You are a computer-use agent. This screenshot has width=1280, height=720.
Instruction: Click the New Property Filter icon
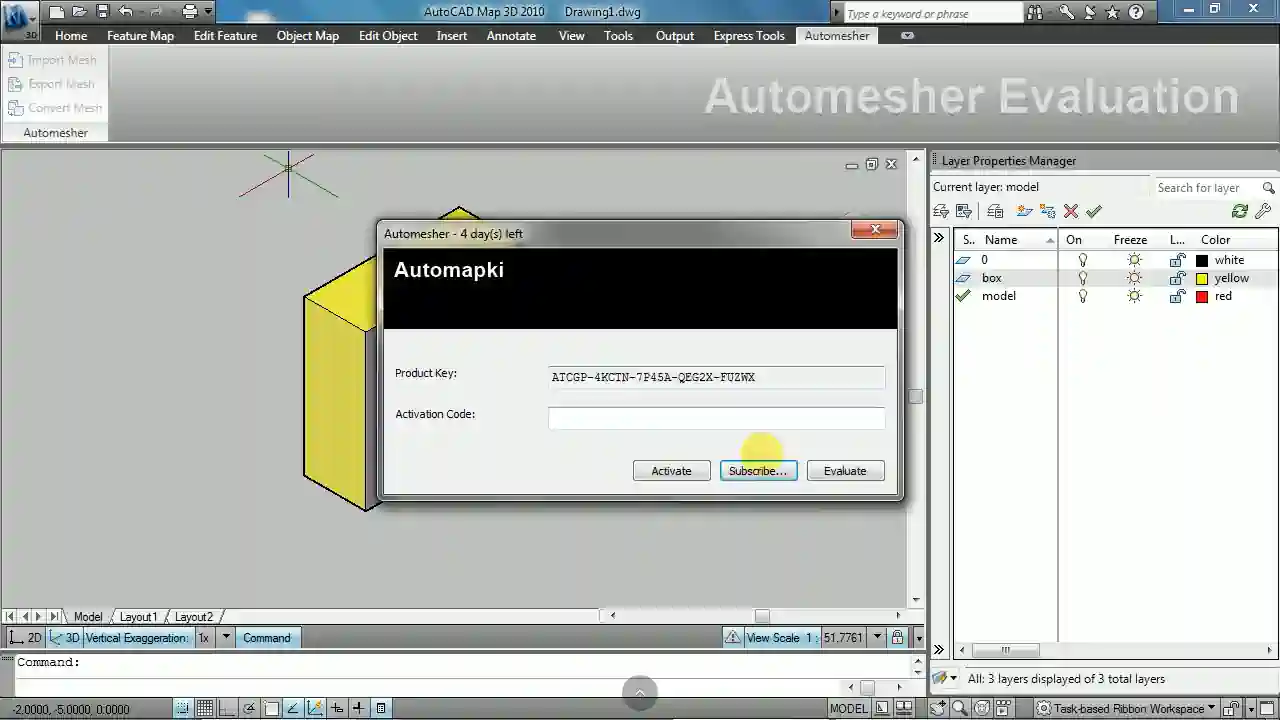[941, 211]
